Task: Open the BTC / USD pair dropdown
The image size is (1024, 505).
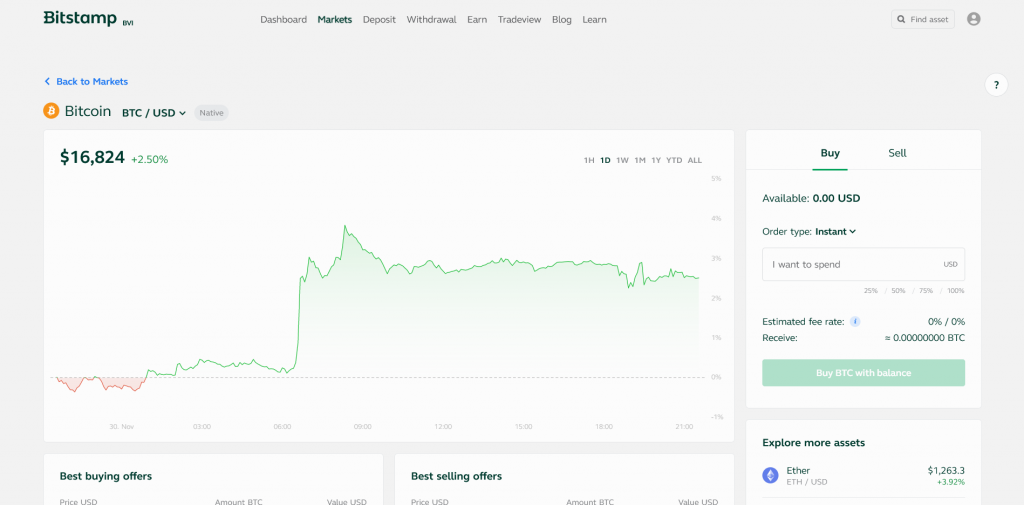Action: (x=154, y=113)
